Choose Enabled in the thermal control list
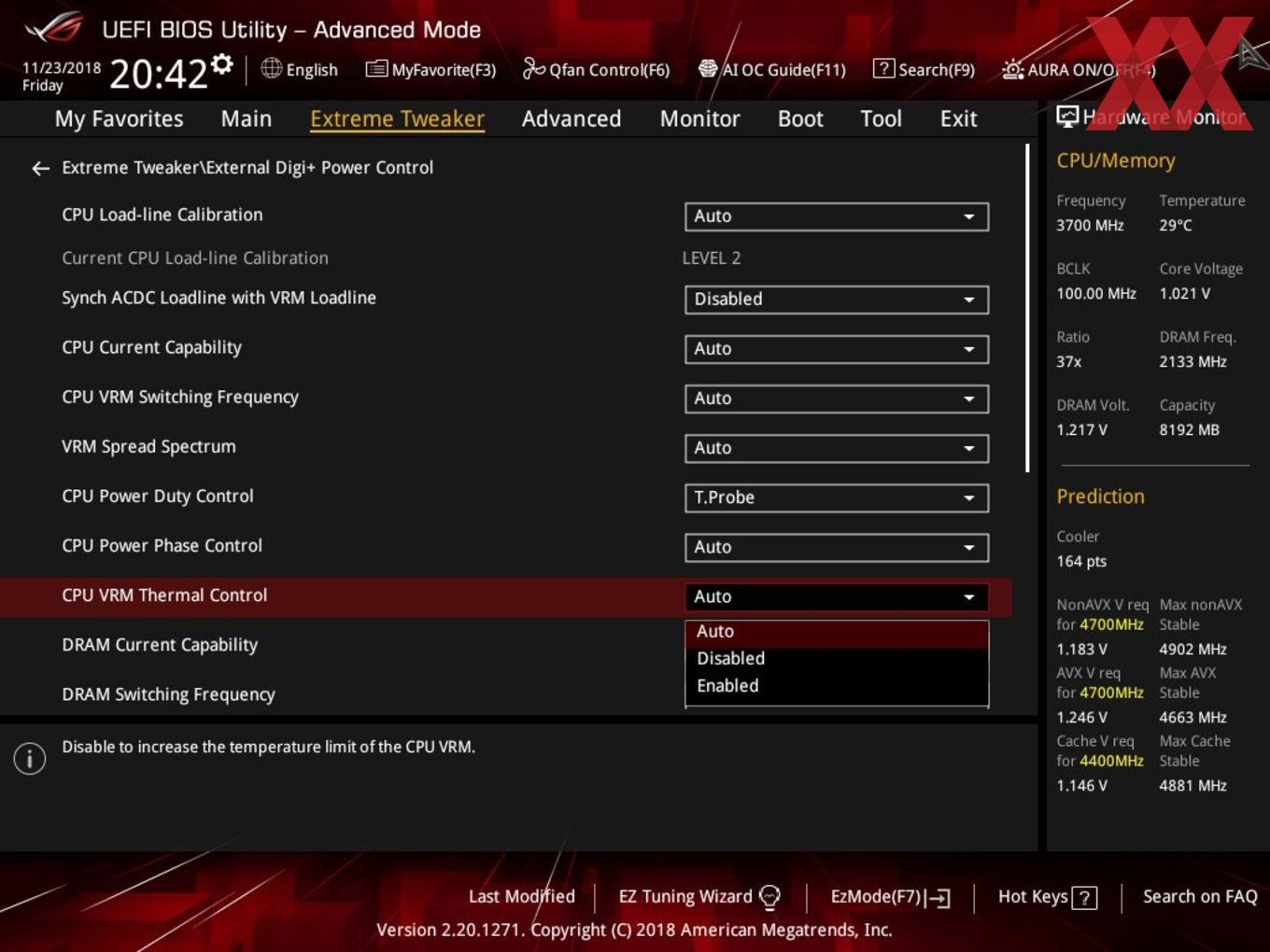The height and width of the screenshot is (952, 1270). tap(837, 686)
